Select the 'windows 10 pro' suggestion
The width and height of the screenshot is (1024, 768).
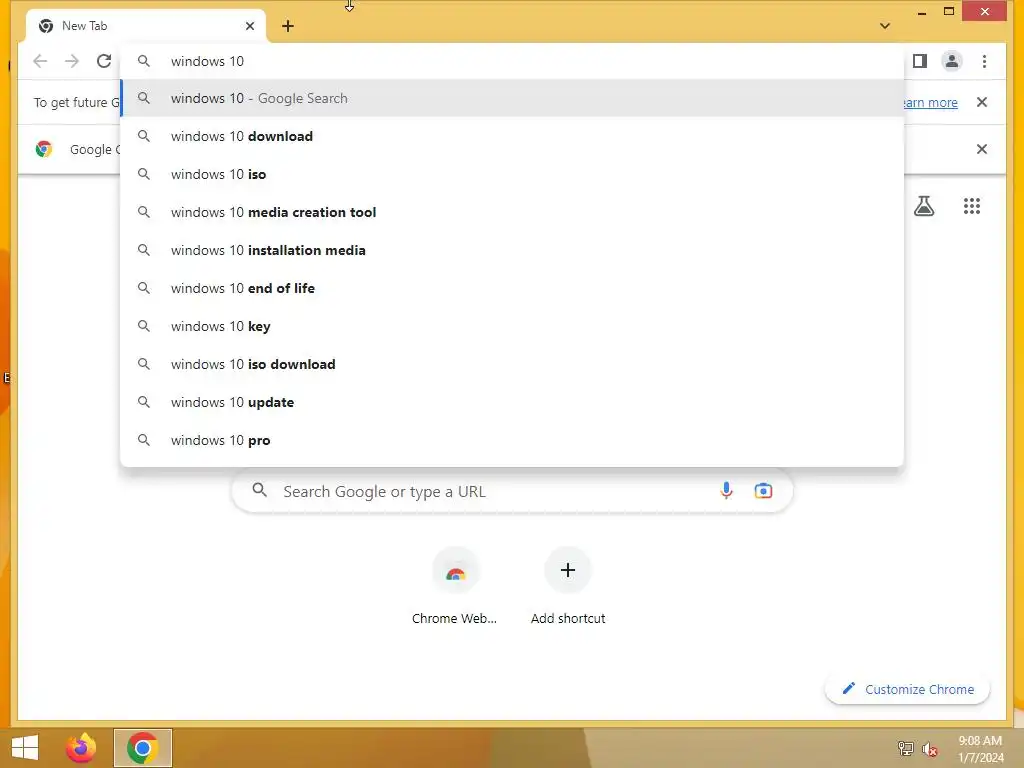[x=512, y=440]
